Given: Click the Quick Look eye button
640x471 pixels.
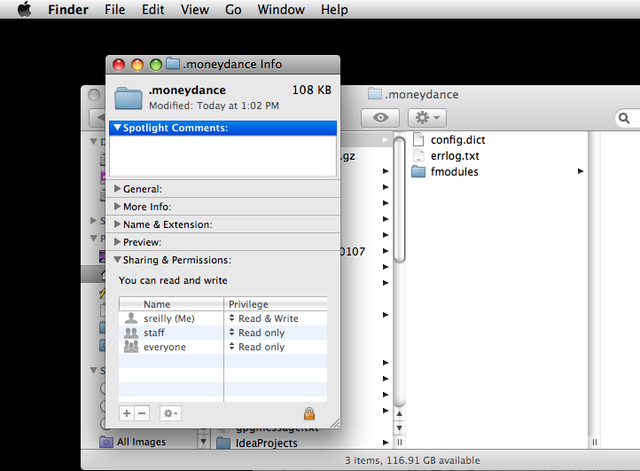Looking at the screenshot, I should pos(380,118).
